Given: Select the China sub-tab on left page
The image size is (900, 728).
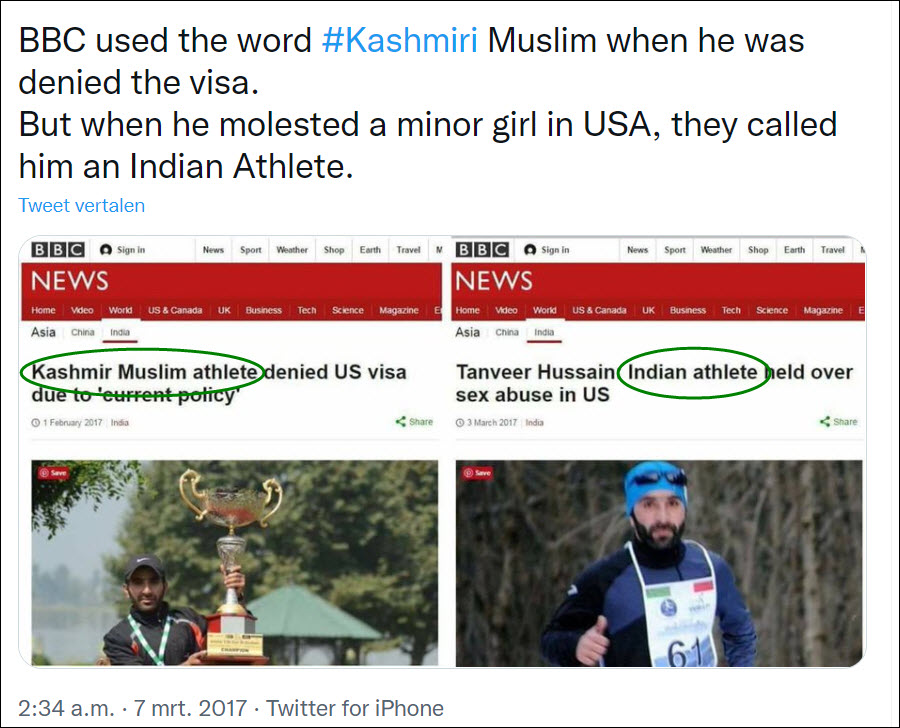Looking at the screenshot, I should click(83, 332).
